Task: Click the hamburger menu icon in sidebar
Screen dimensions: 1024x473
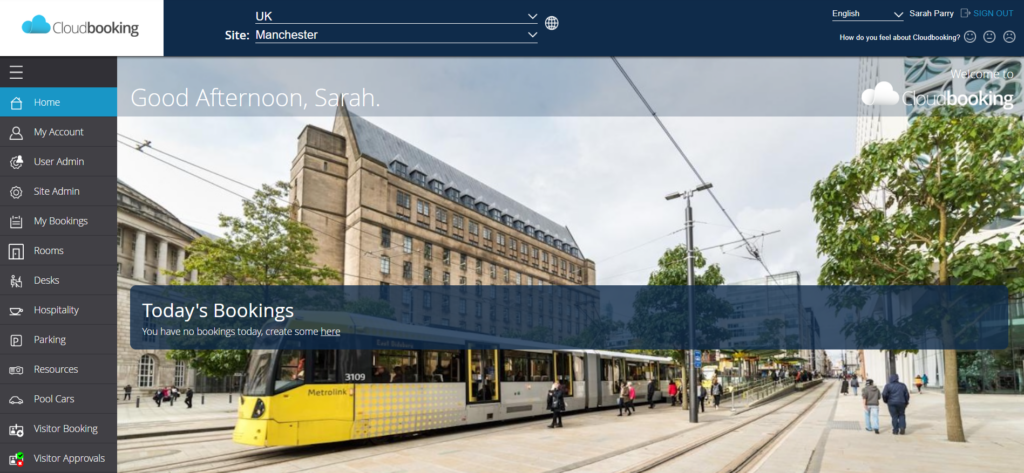Action: point(16,72)
